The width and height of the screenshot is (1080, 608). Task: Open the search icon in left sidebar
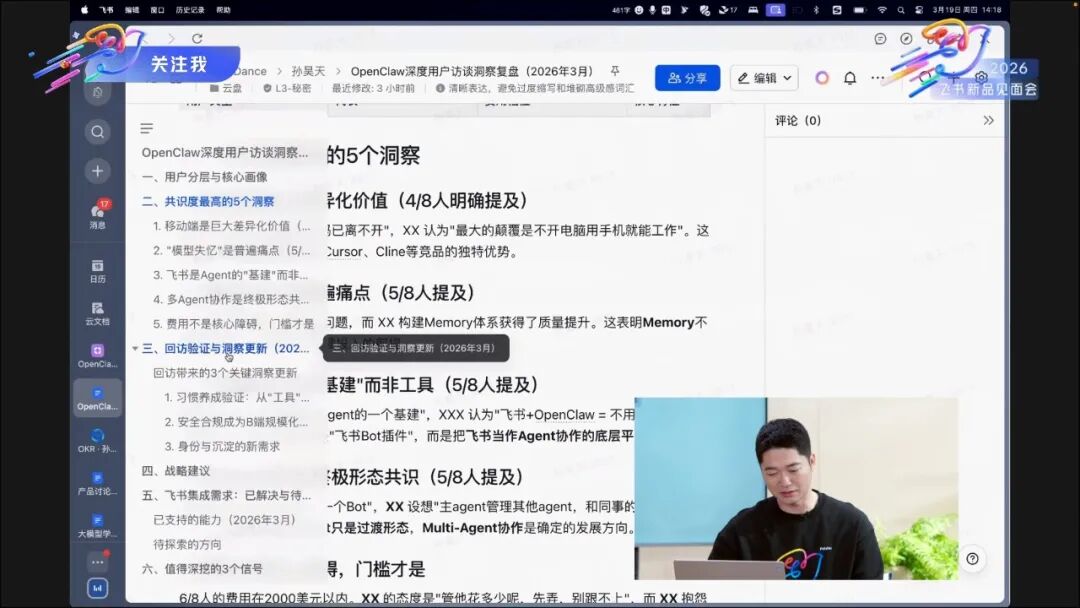click(97, 131)
